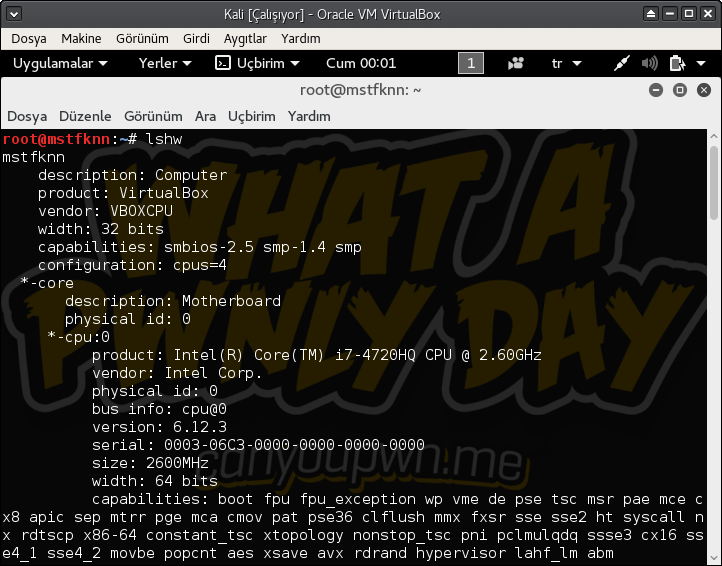This screenshot has height=566, width=722.
Task: Click the VirtualBox window roll-up arrow button
Action: pos(652,14)
